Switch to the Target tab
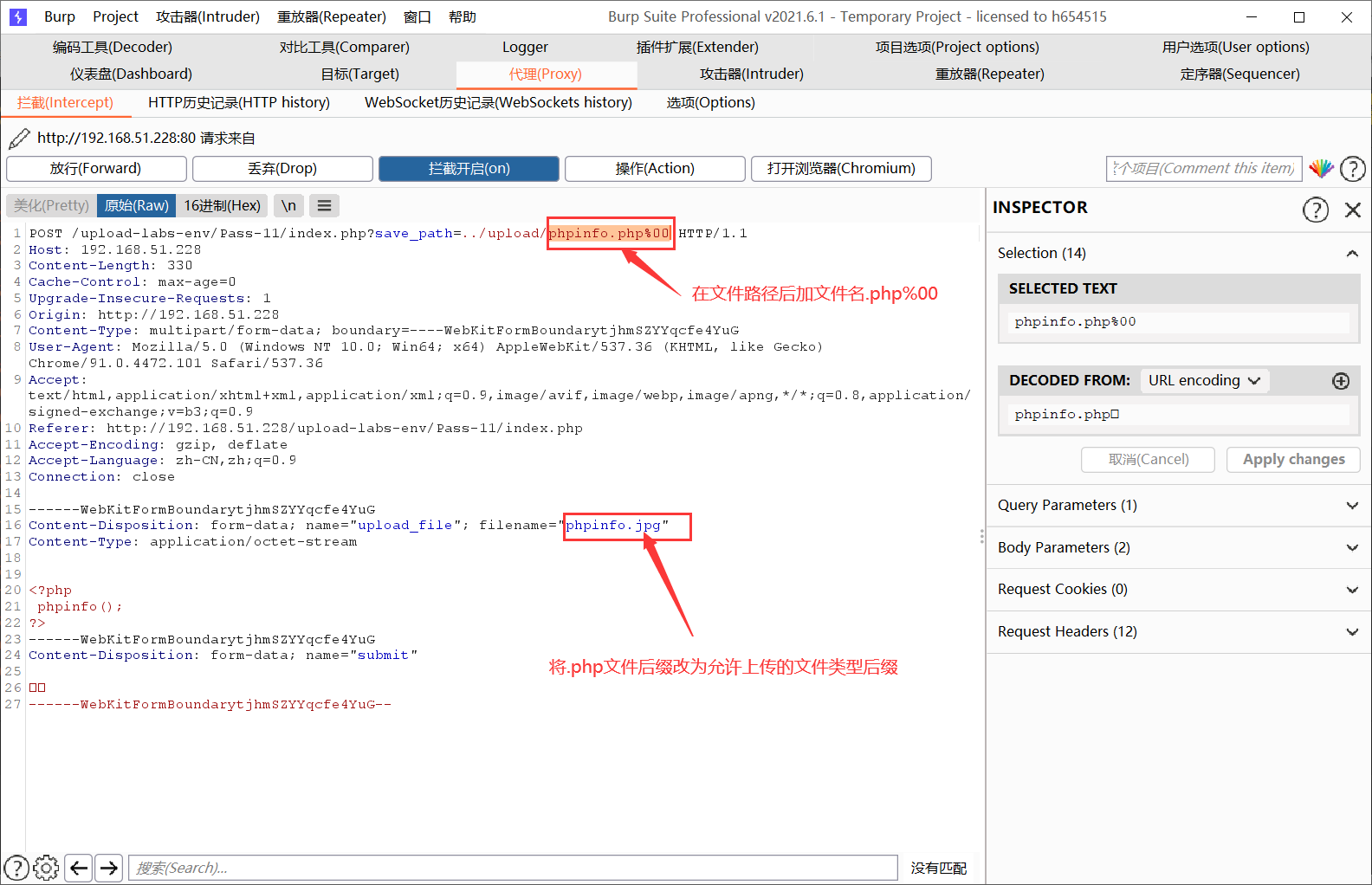This screenshot has width=1372, height=885. [360, 74]
